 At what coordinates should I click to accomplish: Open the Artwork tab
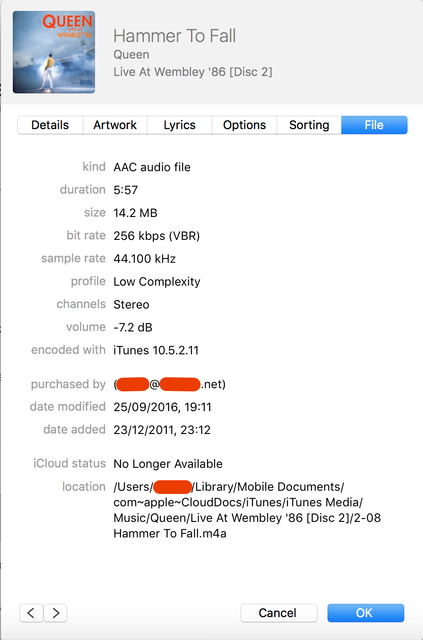[115, 125]
